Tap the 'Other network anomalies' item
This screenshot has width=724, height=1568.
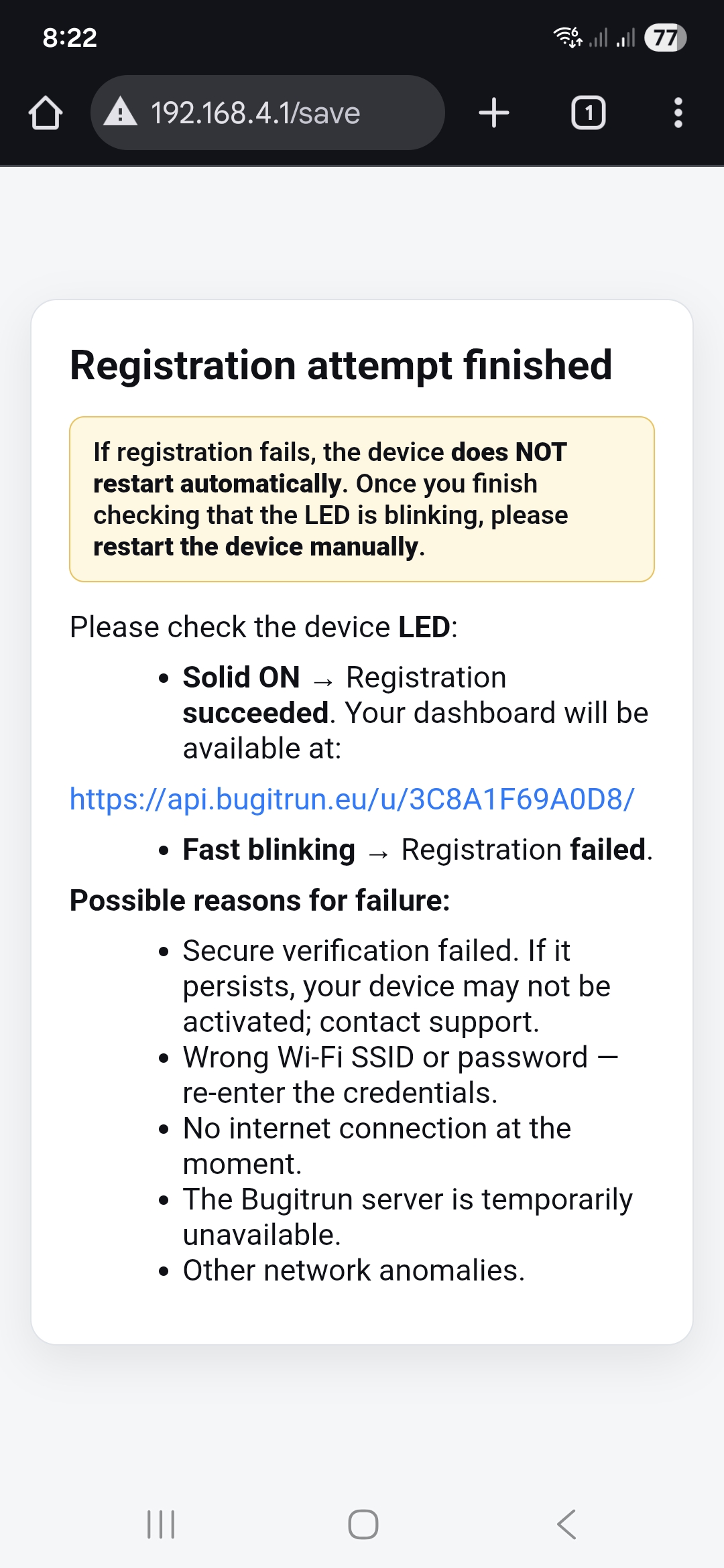click(353, 1270)
